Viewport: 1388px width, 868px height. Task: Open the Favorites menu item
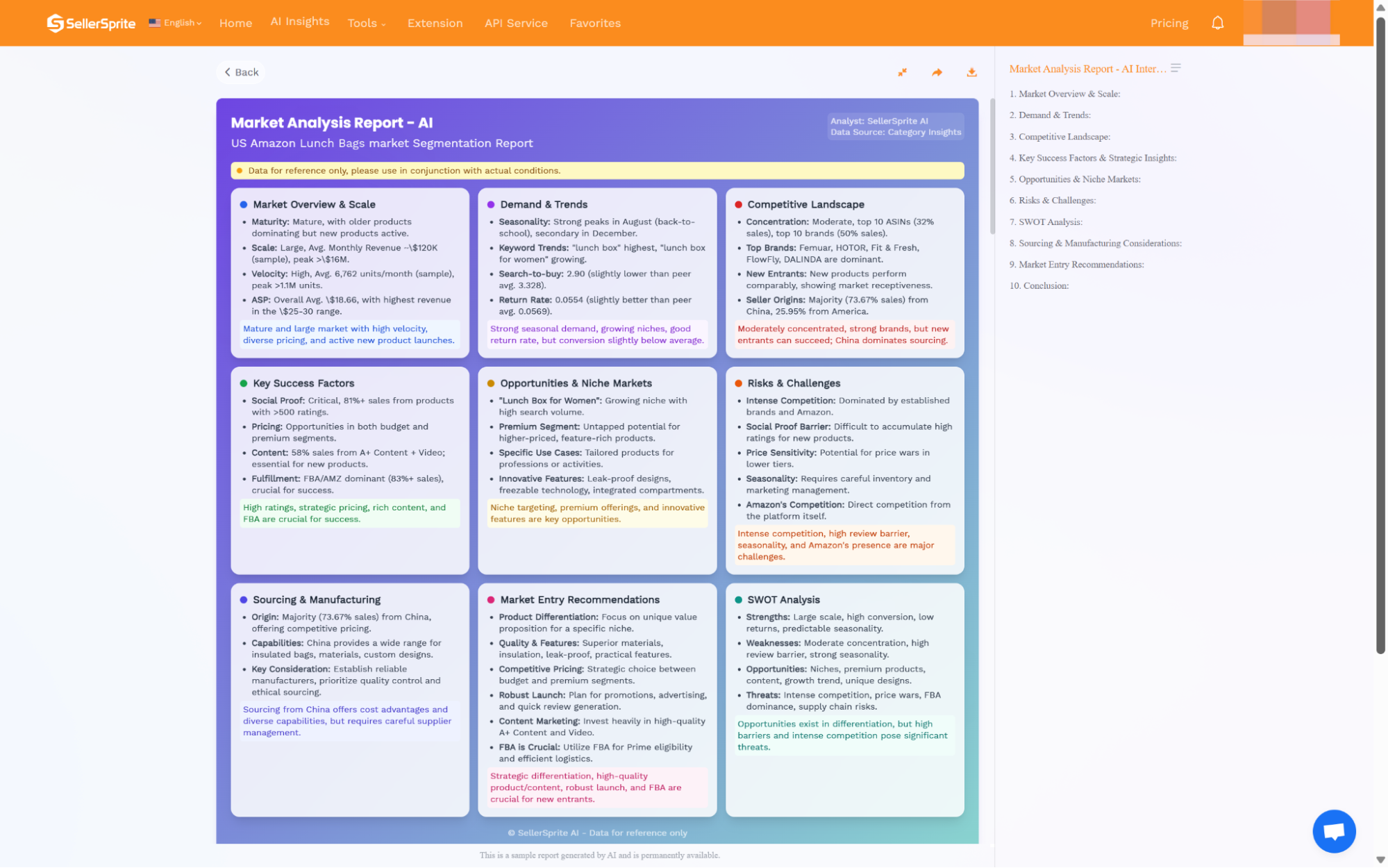pyautogui.click(x=595, y=24)
